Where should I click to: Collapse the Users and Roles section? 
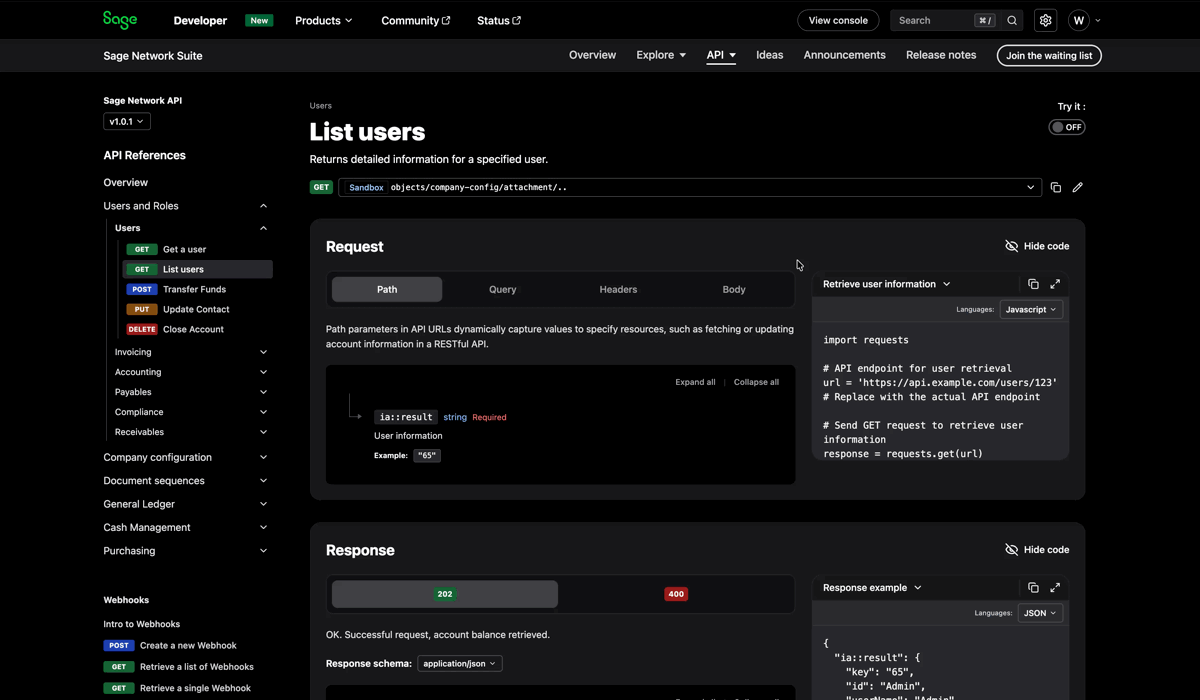pyautogui.click(x=264, y=206)
